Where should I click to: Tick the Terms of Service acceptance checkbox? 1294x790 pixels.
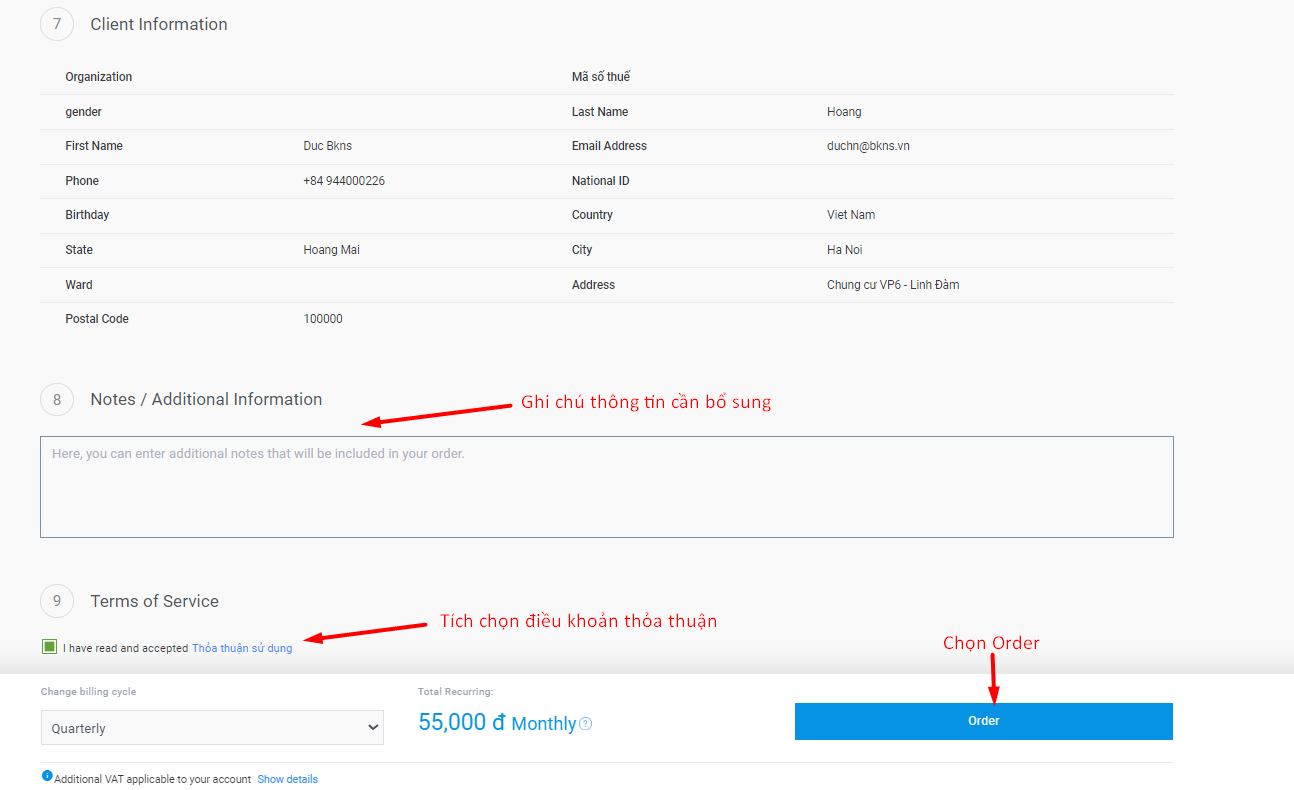tap(49, 647)
